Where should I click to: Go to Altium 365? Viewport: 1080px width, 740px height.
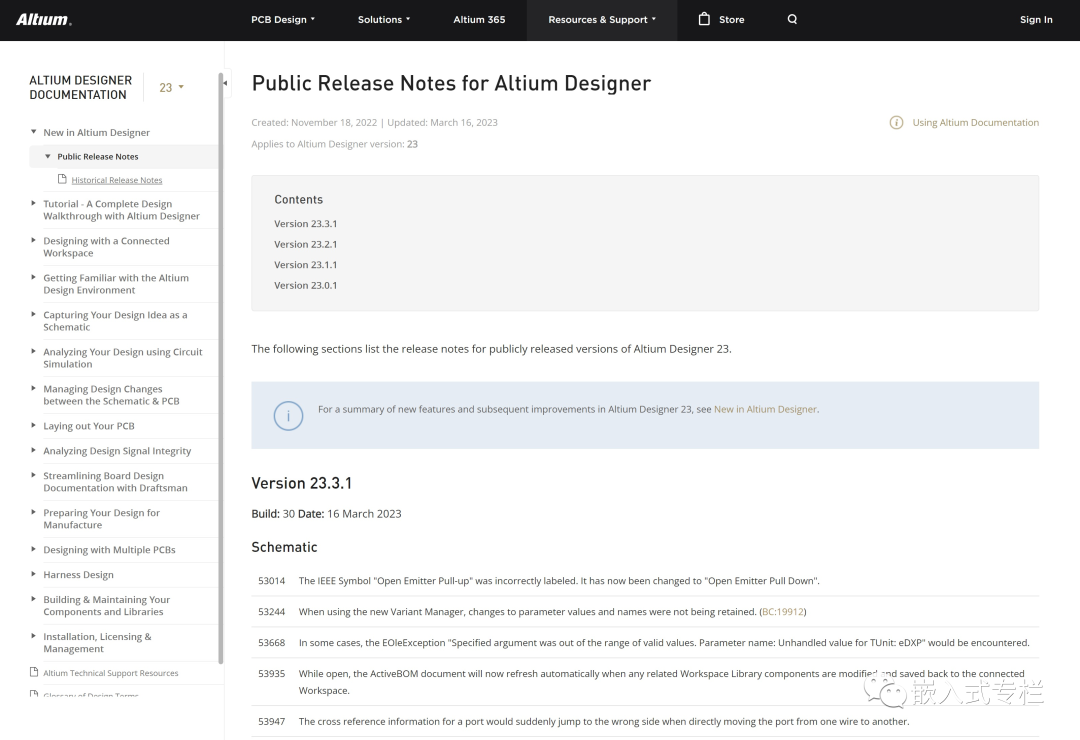pos(479,19)
